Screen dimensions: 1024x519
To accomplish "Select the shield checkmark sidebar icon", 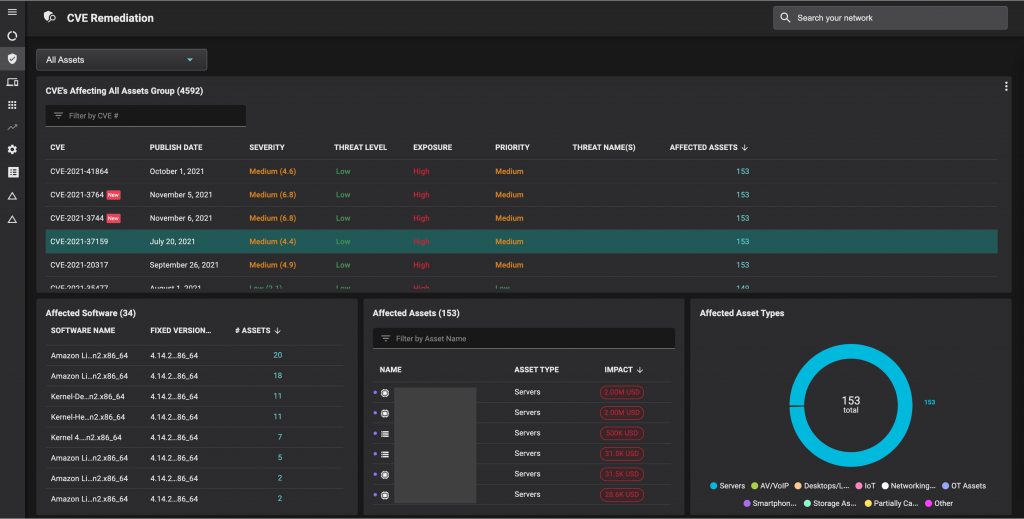I will [x=12, y=59].
